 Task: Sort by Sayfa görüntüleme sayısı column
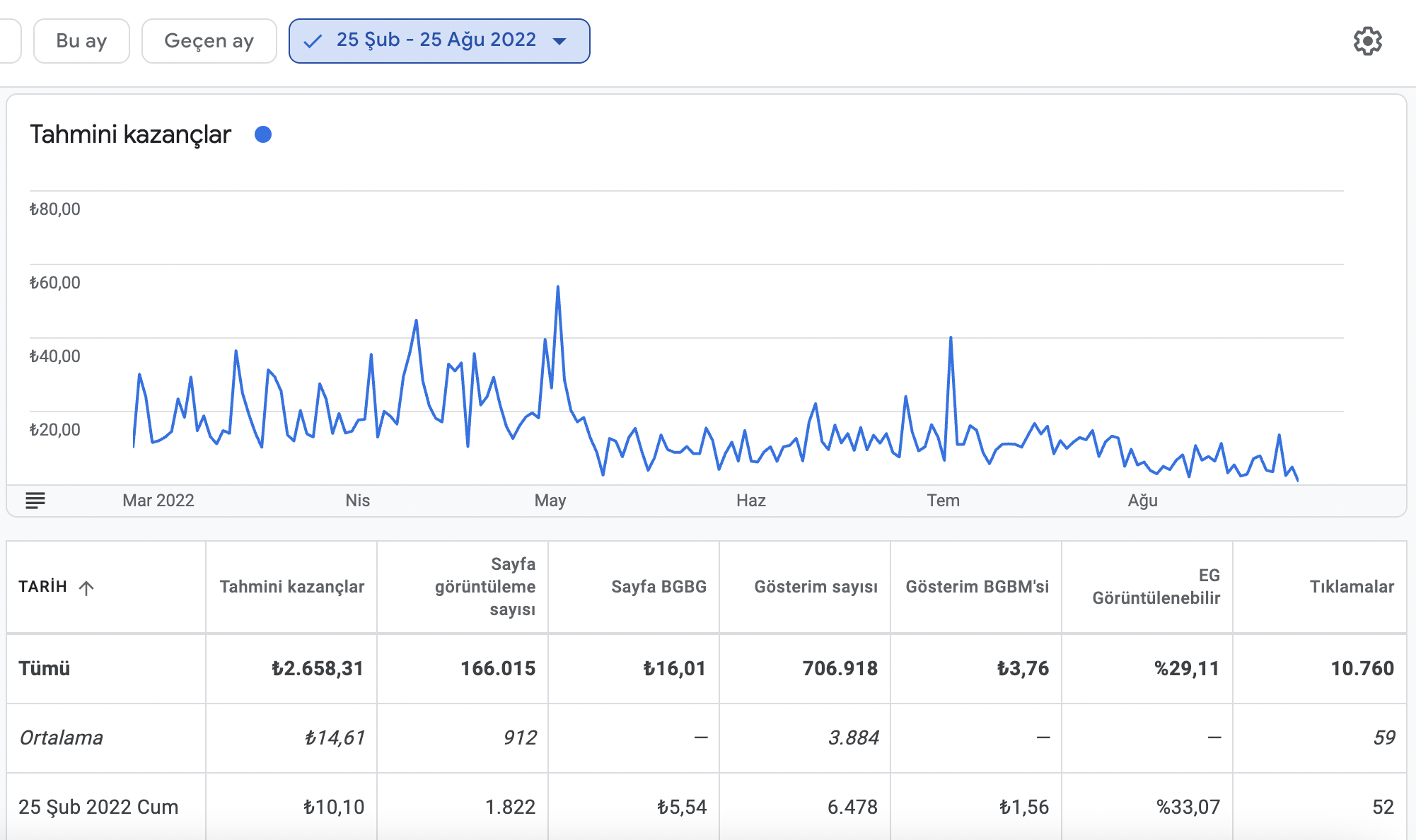(485, 587)
